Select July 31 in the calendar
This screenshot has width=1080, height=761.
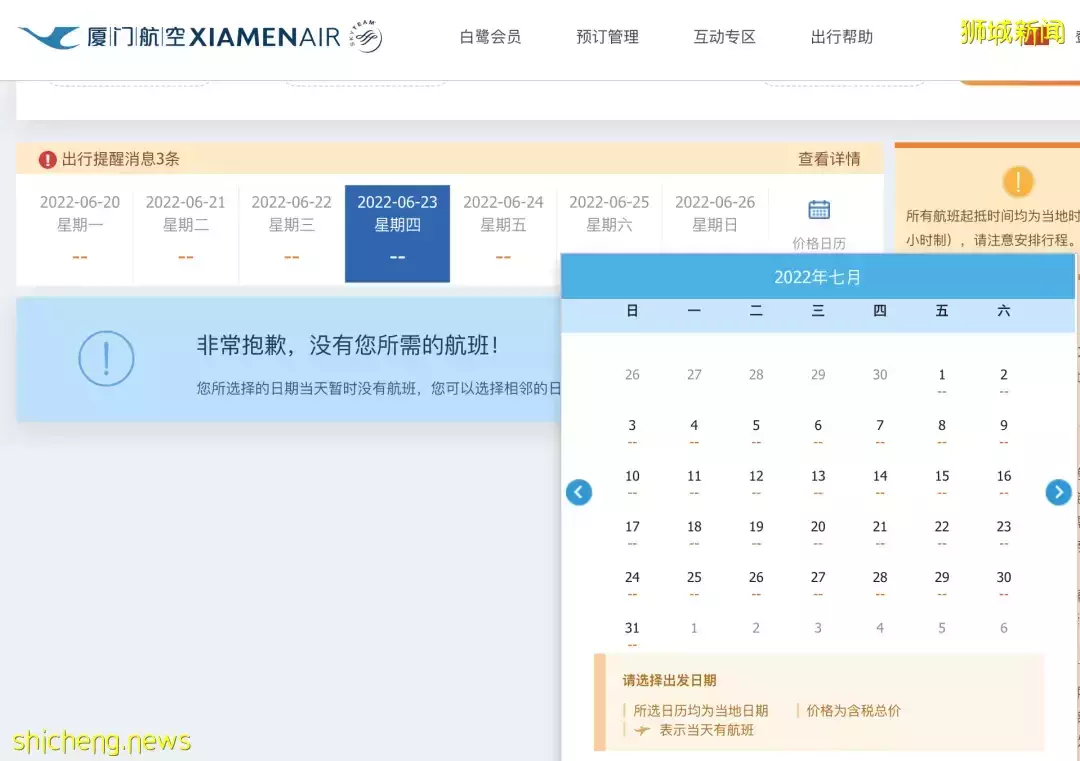631,627
